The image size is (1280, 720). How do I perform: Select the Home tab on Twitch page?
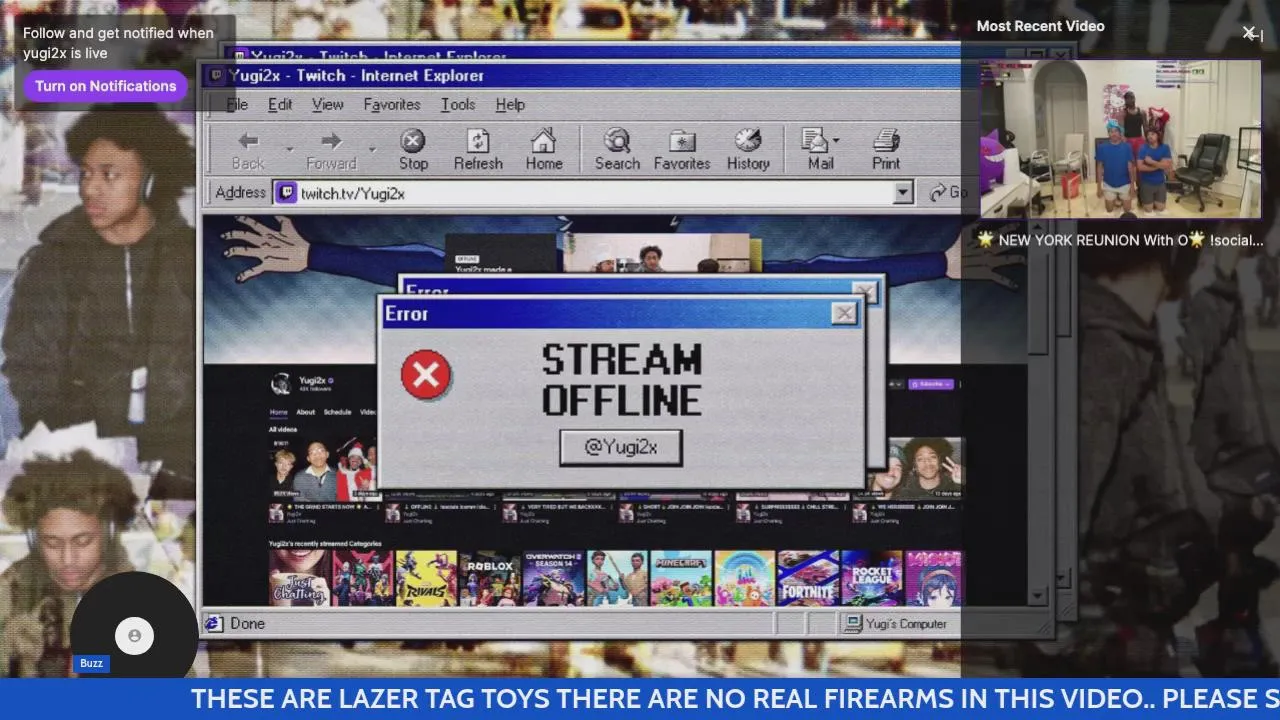pos(278,412)
